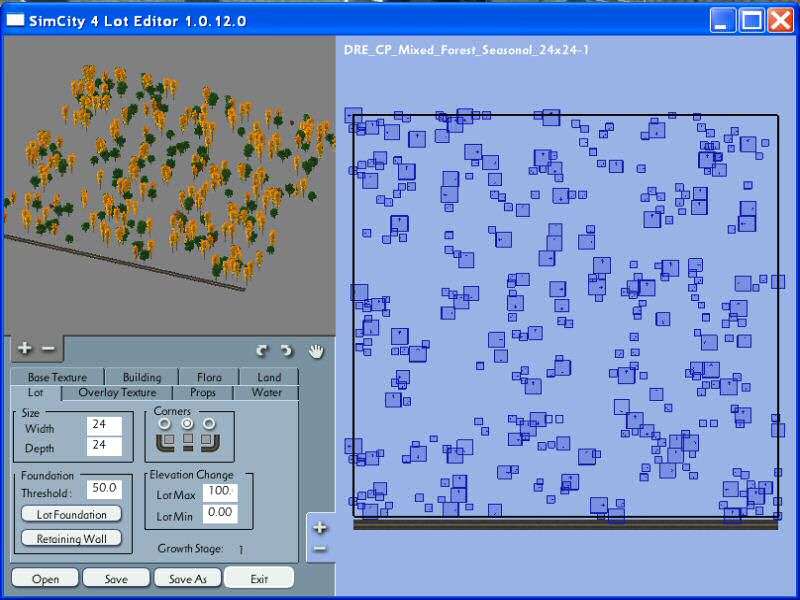Screen dimensions: 800x600
Task: Zoom out the 3D preview with its minus icon
Action: coord(47,348)
